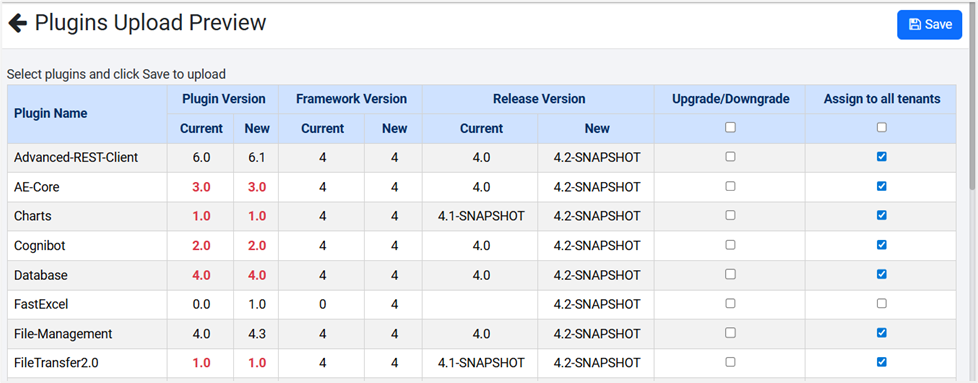The width and height of the screenshot is (978, 383).
Task: Click current plugin version 0.0 for FastExcel
Action: click(201, 304)
